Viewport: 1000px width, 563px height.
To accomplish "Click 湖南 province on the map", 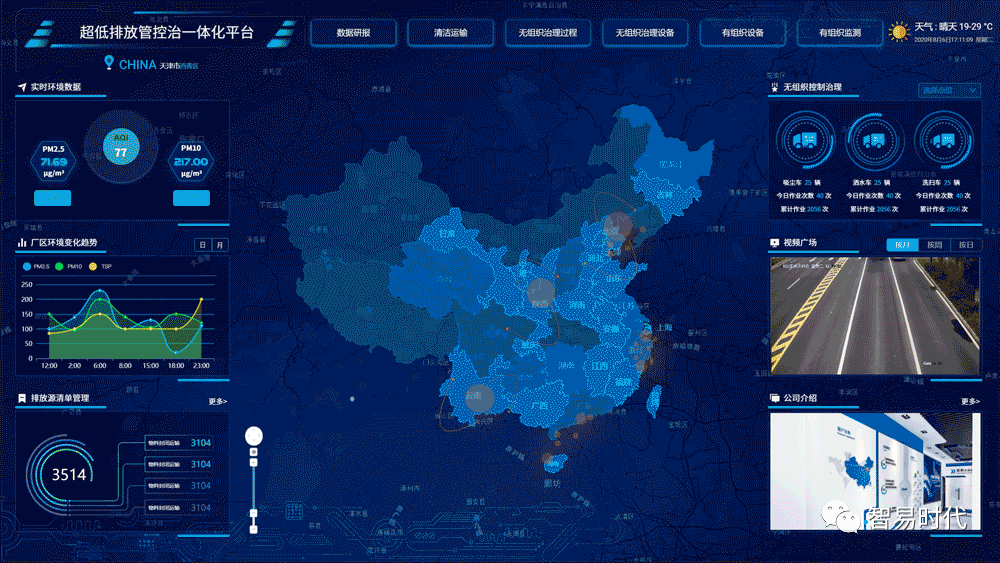I will tap(566, 365).
